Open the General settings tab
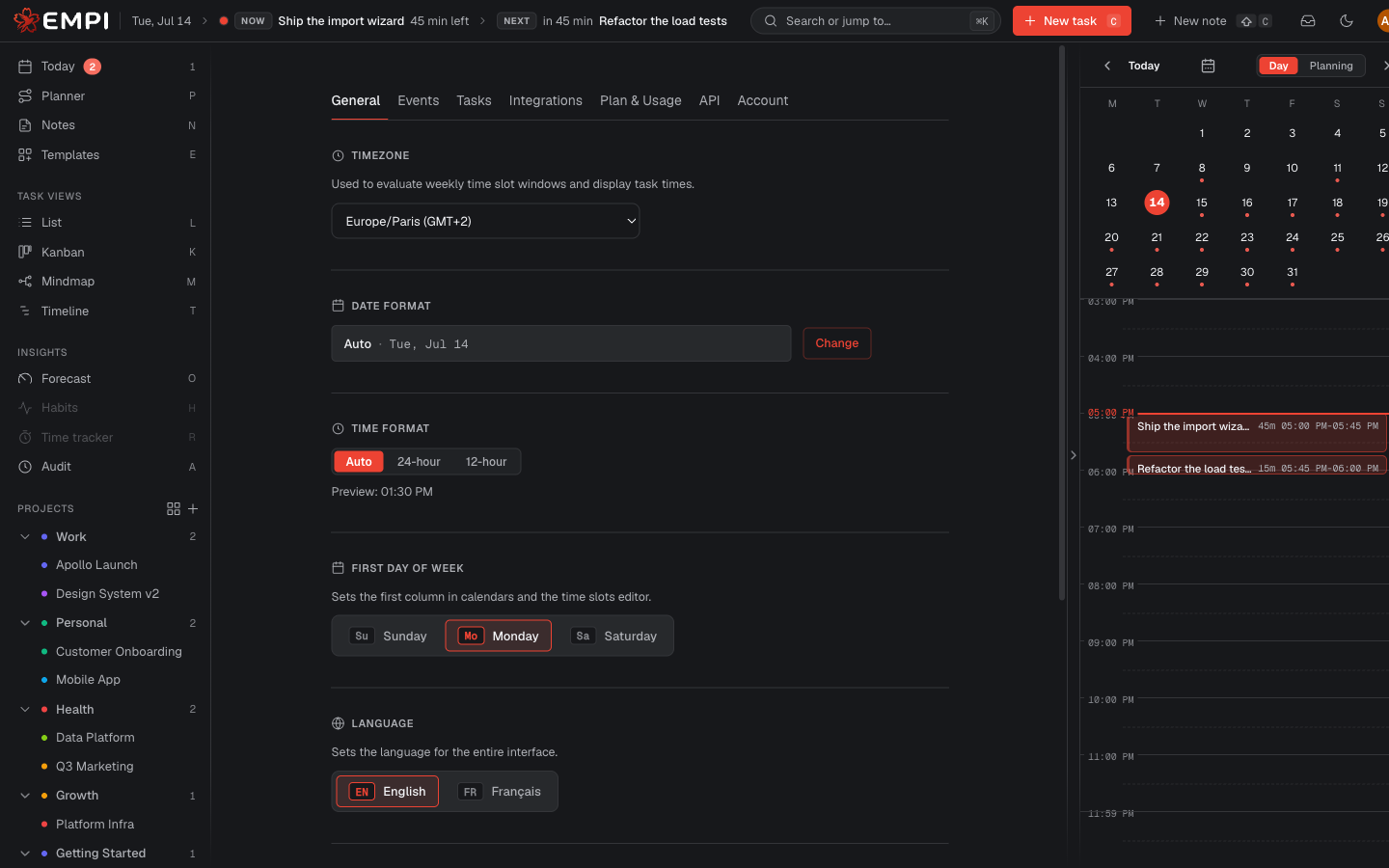1389x868 pixels. pos(356,100)
